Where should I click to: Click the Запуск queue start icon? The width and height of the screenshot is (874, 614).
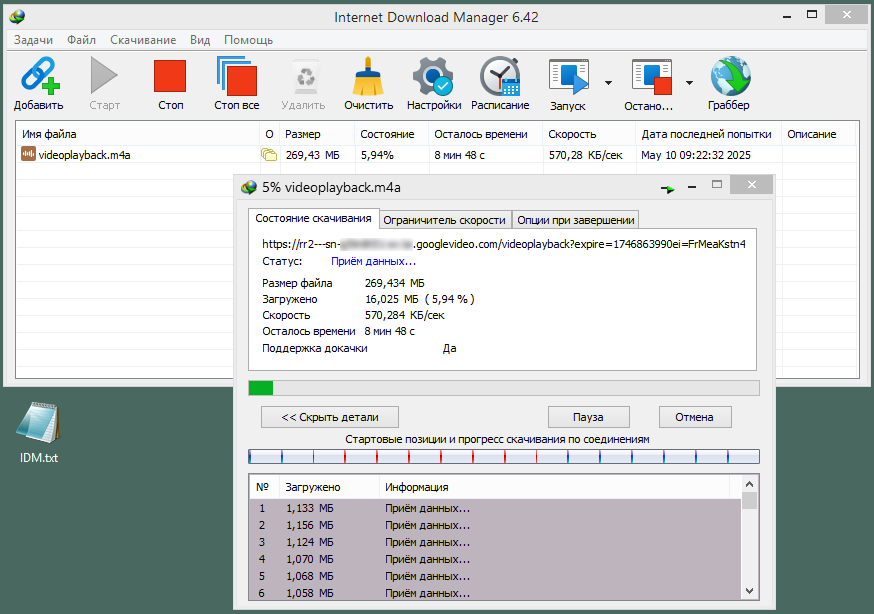pyautogui.click(x=568, y=77)
